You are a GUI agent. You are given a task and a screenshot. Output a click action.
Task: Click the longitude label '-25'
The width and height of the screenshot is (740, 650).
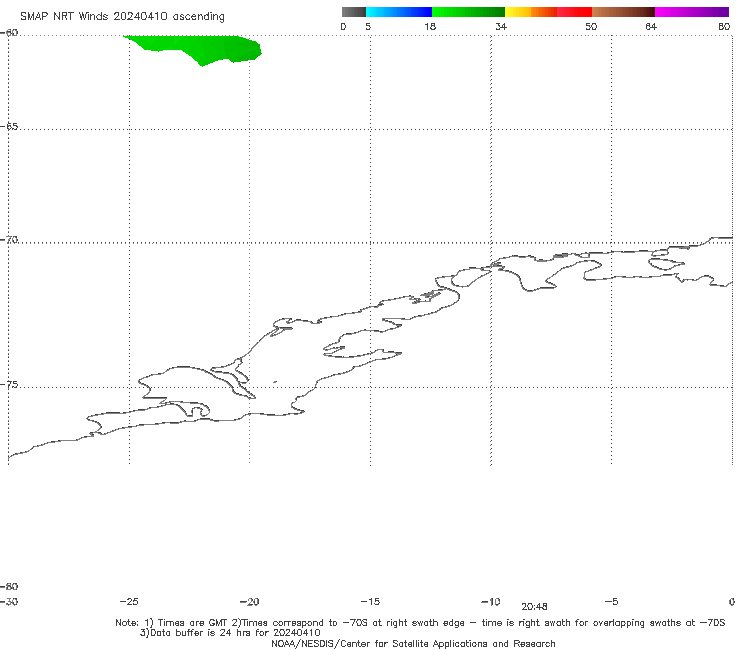(x=129, y=601)
